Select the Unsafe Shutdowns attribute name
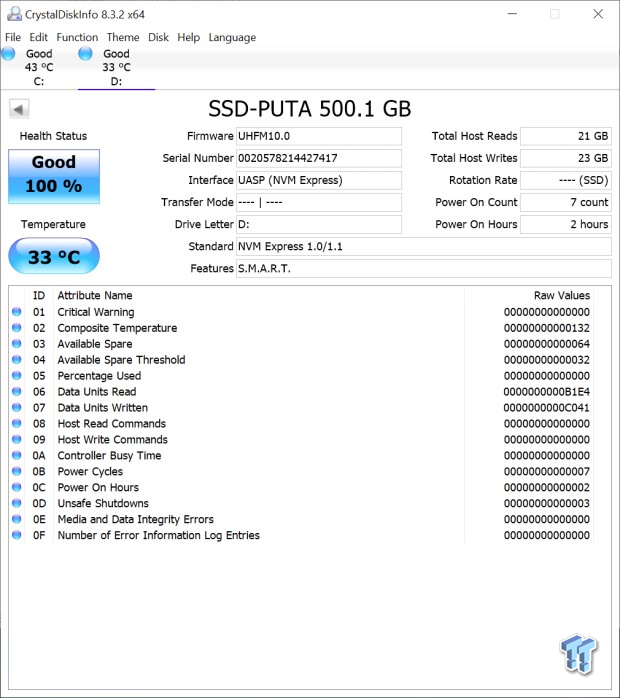The height and width of the screenshot is (698, 620). coord(103,503)
